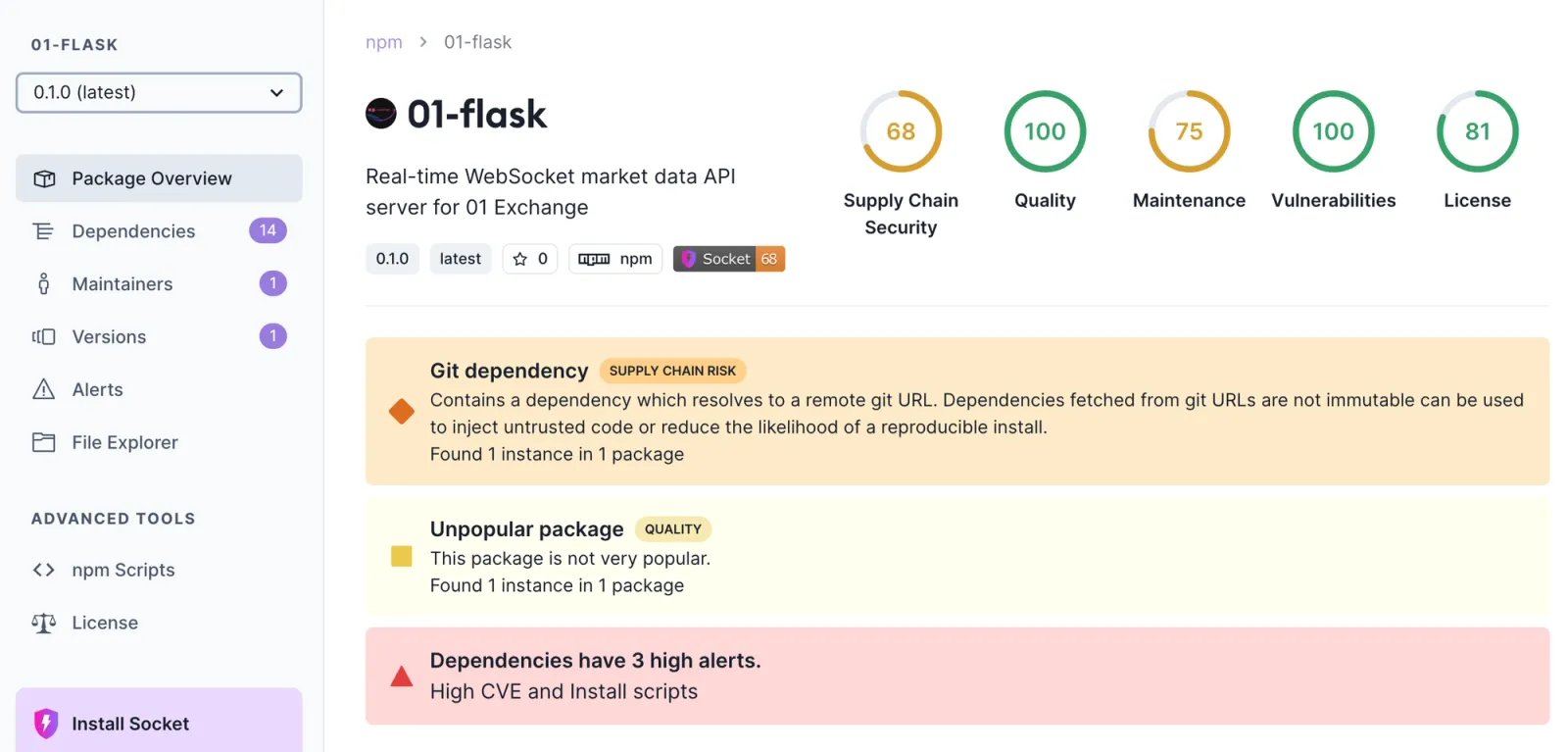This screenshot has width=1568, height=752.
Task: Click the License scales icon
Action: pos(44,623)
